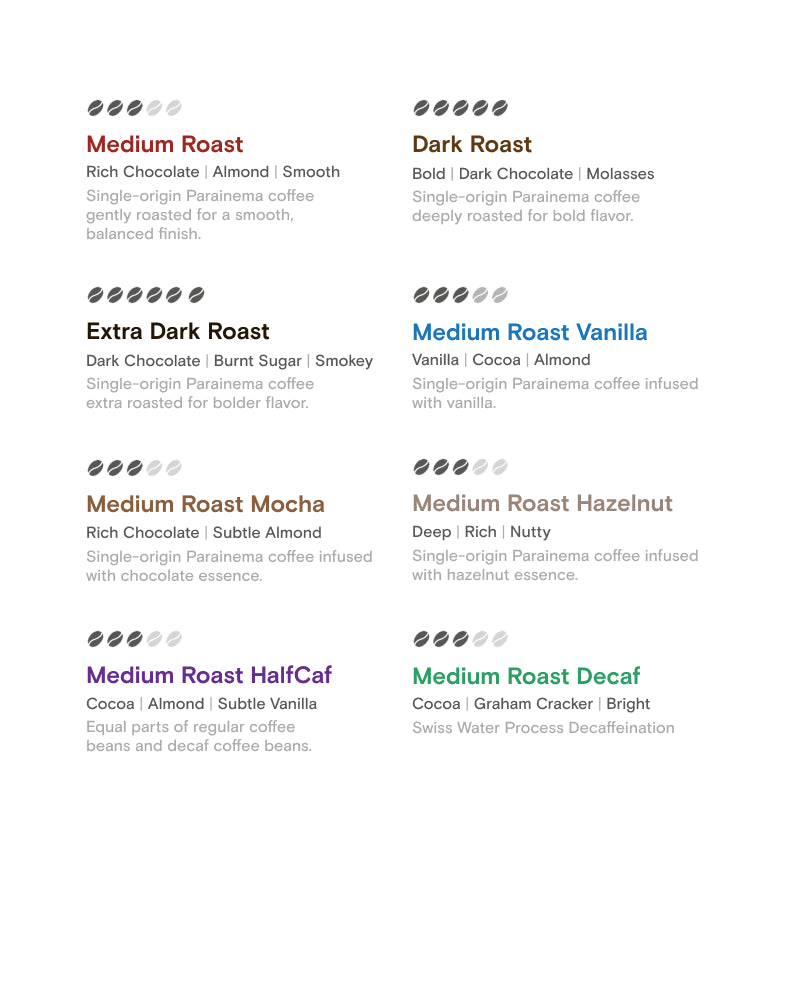Open the Medium Roast Mocha heading
800x1000 pixels.
point(205,504)
